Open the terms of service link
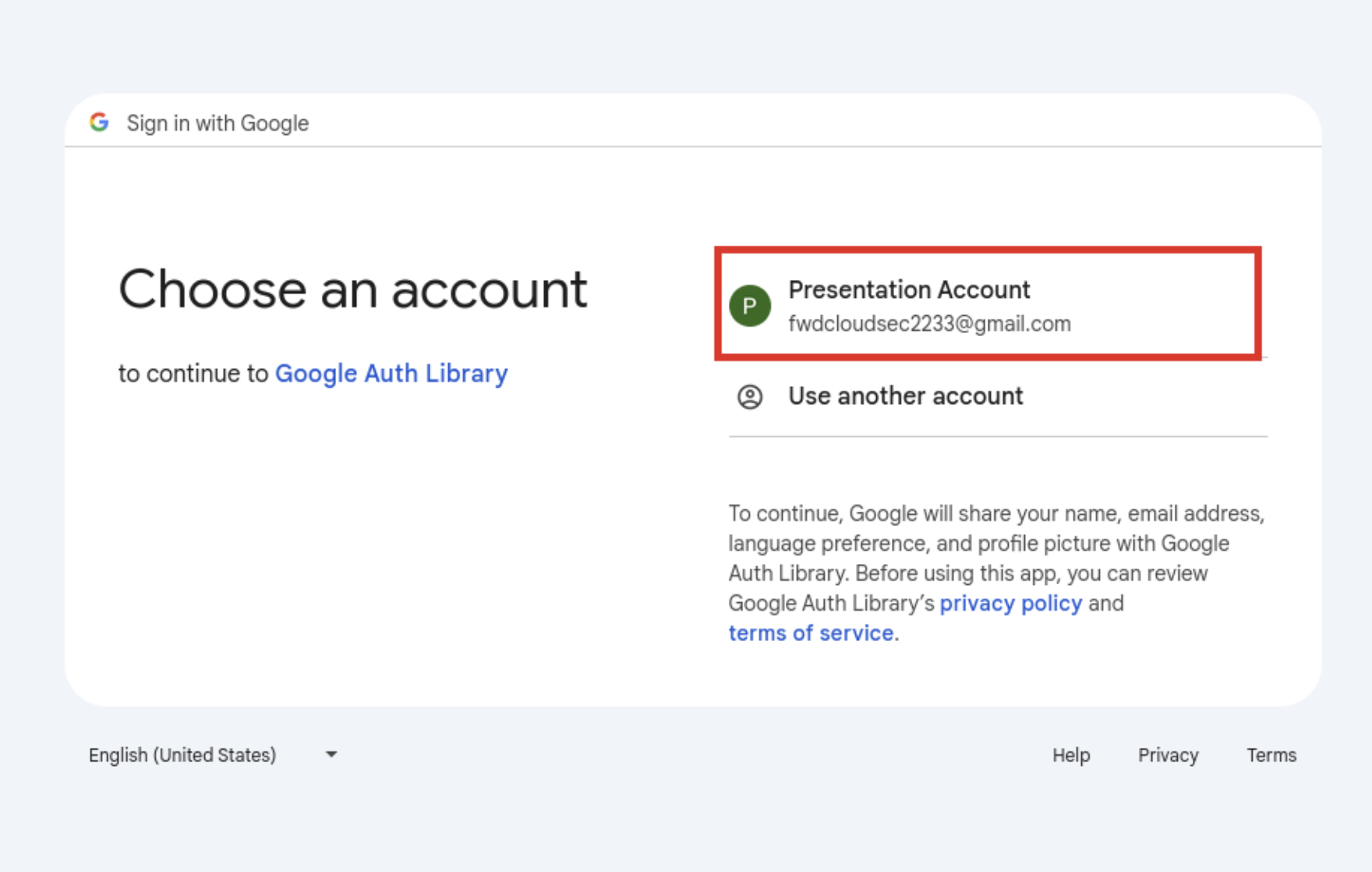Viewport: 1372px width, 872px height. pos(811,633)
